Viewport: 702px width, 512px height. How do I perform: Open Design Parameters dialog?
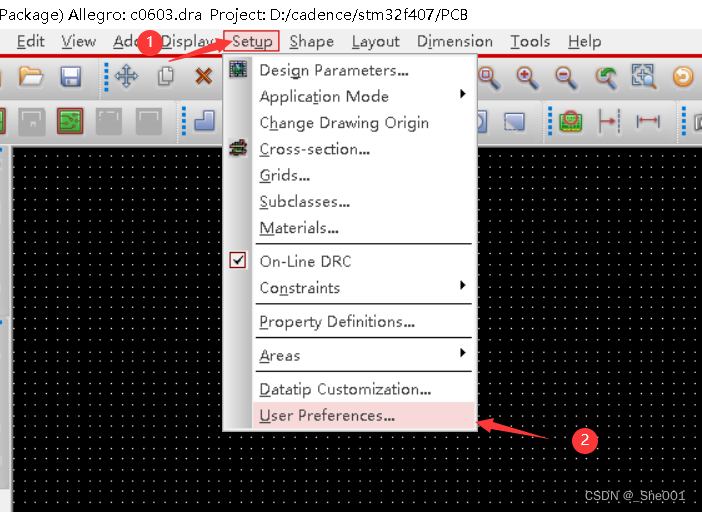click(x=333, y=70)
